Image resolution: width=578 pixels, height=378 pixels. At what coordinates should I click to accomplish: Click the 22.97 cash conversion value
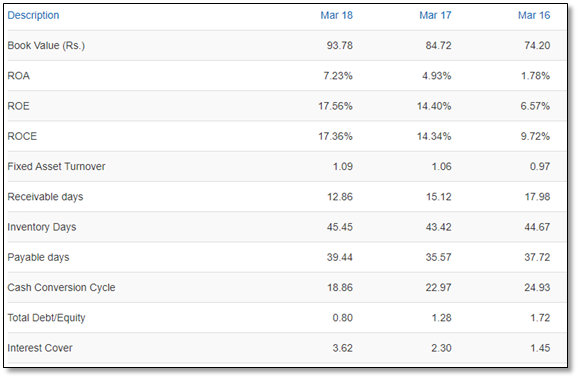[438, 287]
